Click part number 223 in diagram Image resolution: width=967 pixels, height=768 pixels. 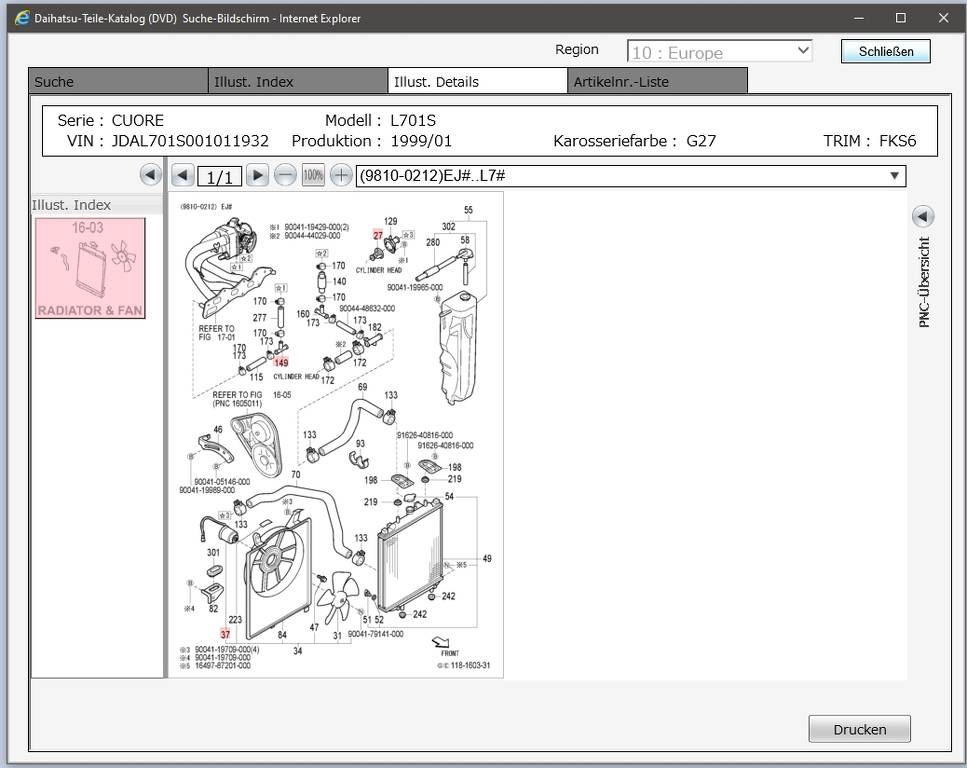click(235, 620)
